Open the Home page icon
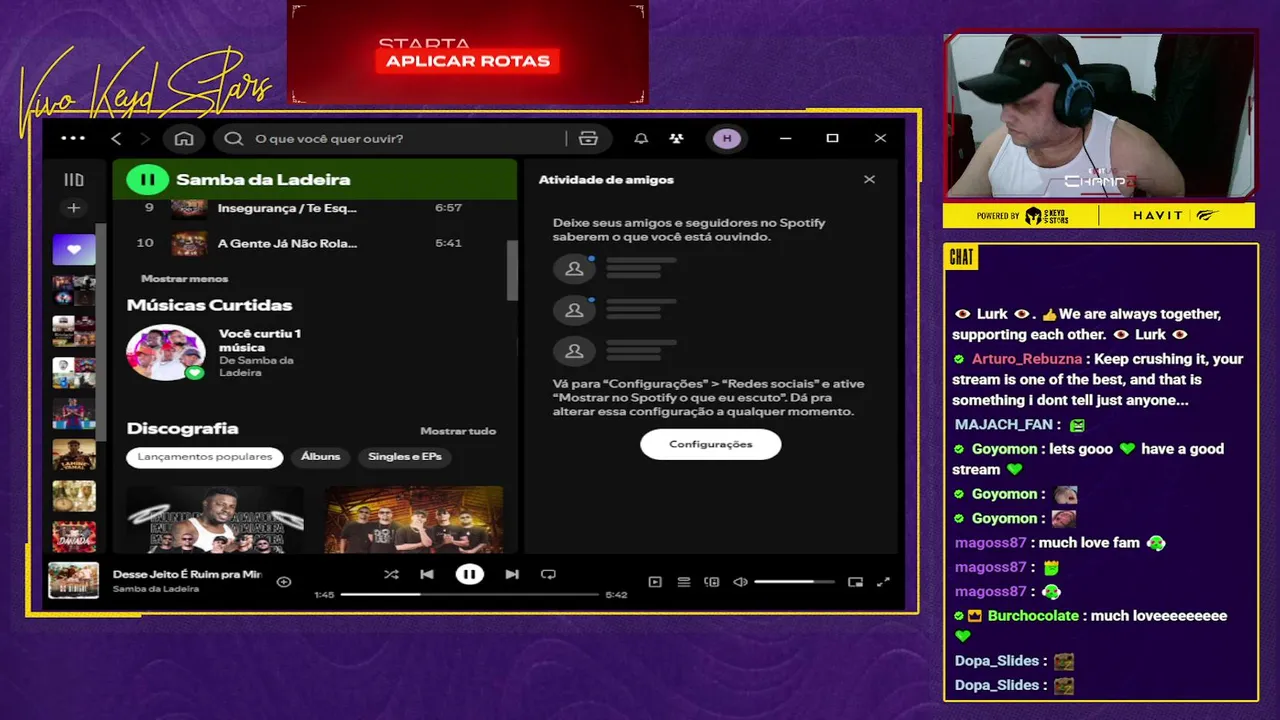Screen dimensions: 1280x720 click(x=184, y=138)
